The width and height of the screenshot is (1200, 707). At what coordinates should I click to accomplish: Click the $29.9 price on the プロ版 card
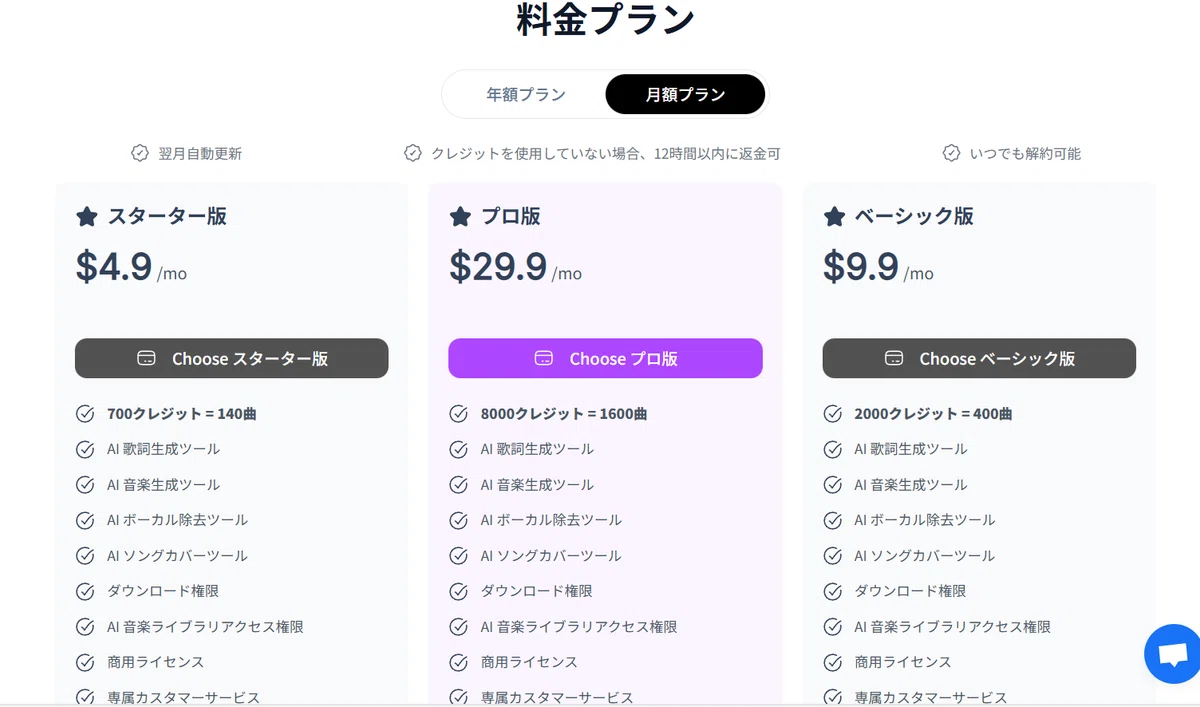click(x=498, y=267)
